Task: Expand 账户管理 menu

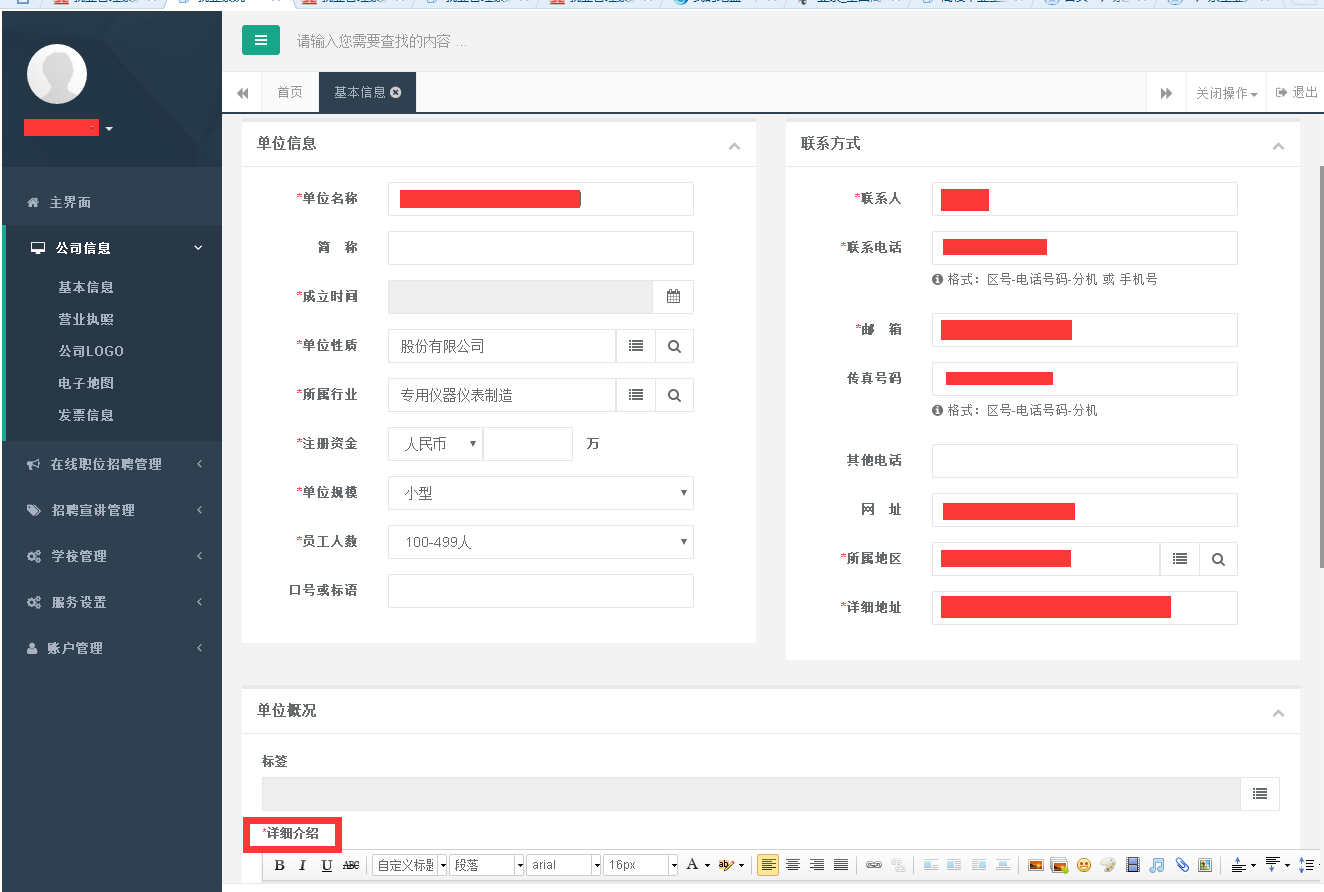Action: pyautogui.click(x=111, y=648)
